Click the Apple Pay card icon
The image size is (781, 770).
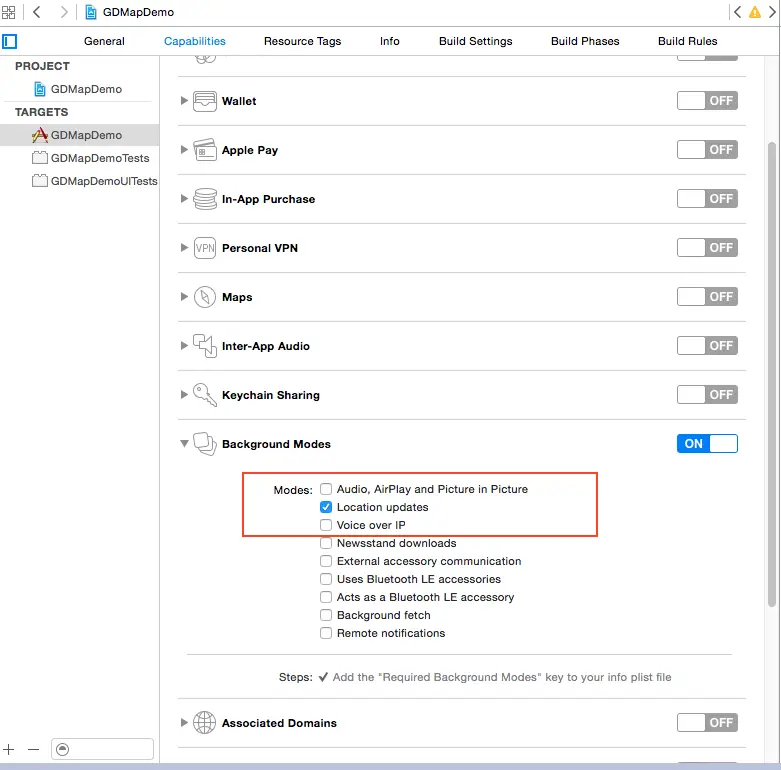click(205, 150)
